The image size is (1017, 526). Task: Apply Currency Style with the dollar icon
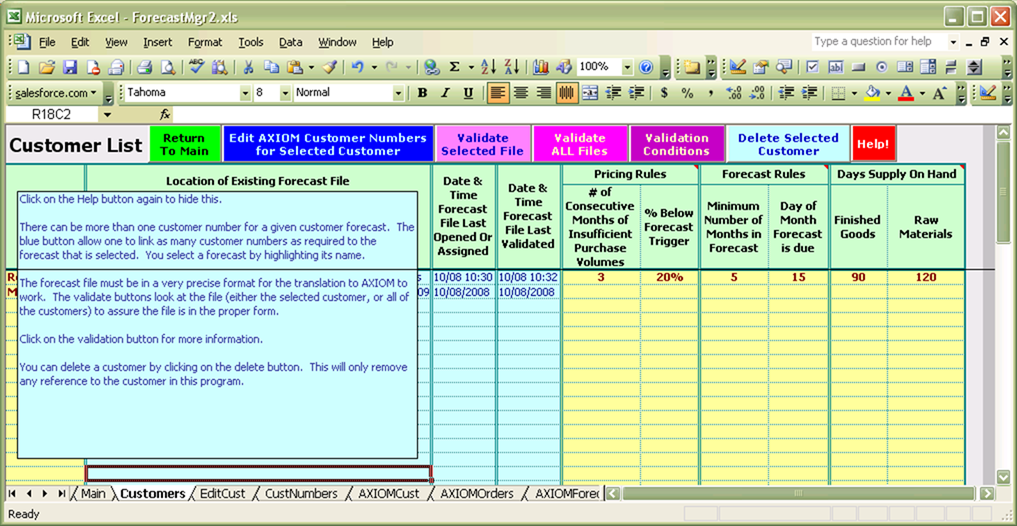click(x=664, y=93)
